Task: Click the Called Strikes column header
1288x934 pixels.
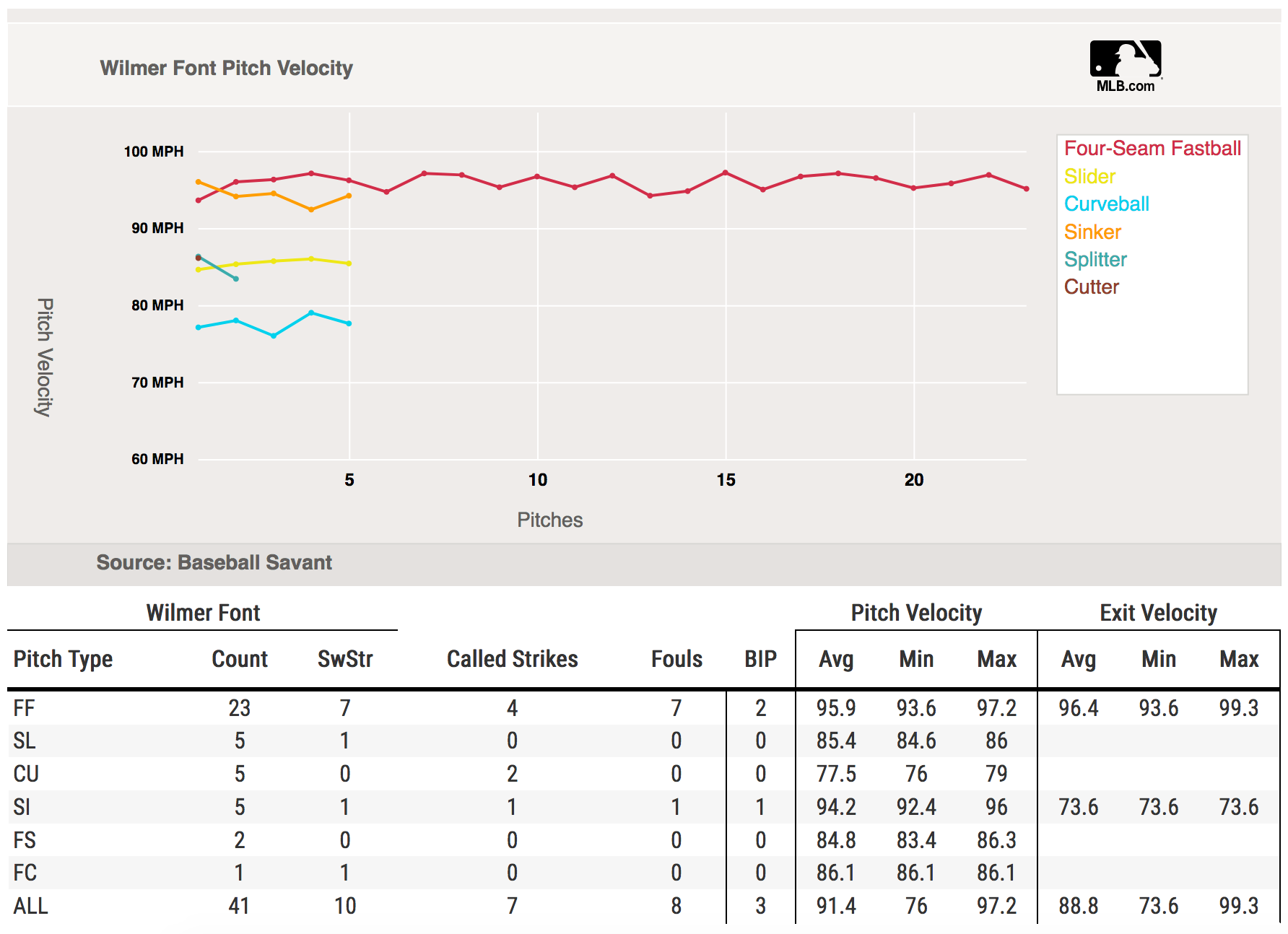Action: [512, 659]
